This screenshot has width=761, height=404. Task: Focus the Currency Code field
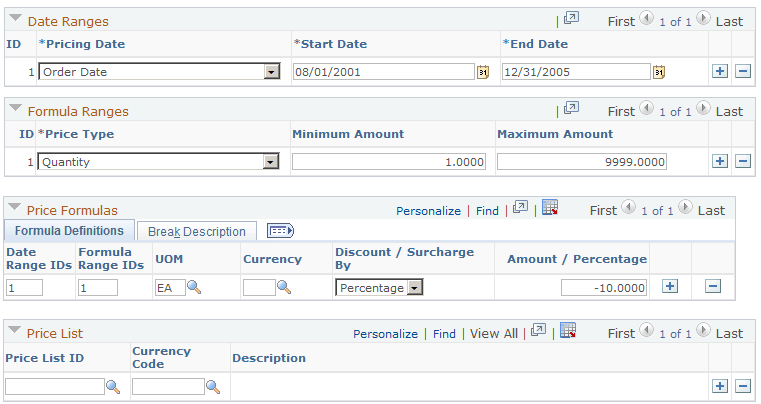(x=168, y=387)
